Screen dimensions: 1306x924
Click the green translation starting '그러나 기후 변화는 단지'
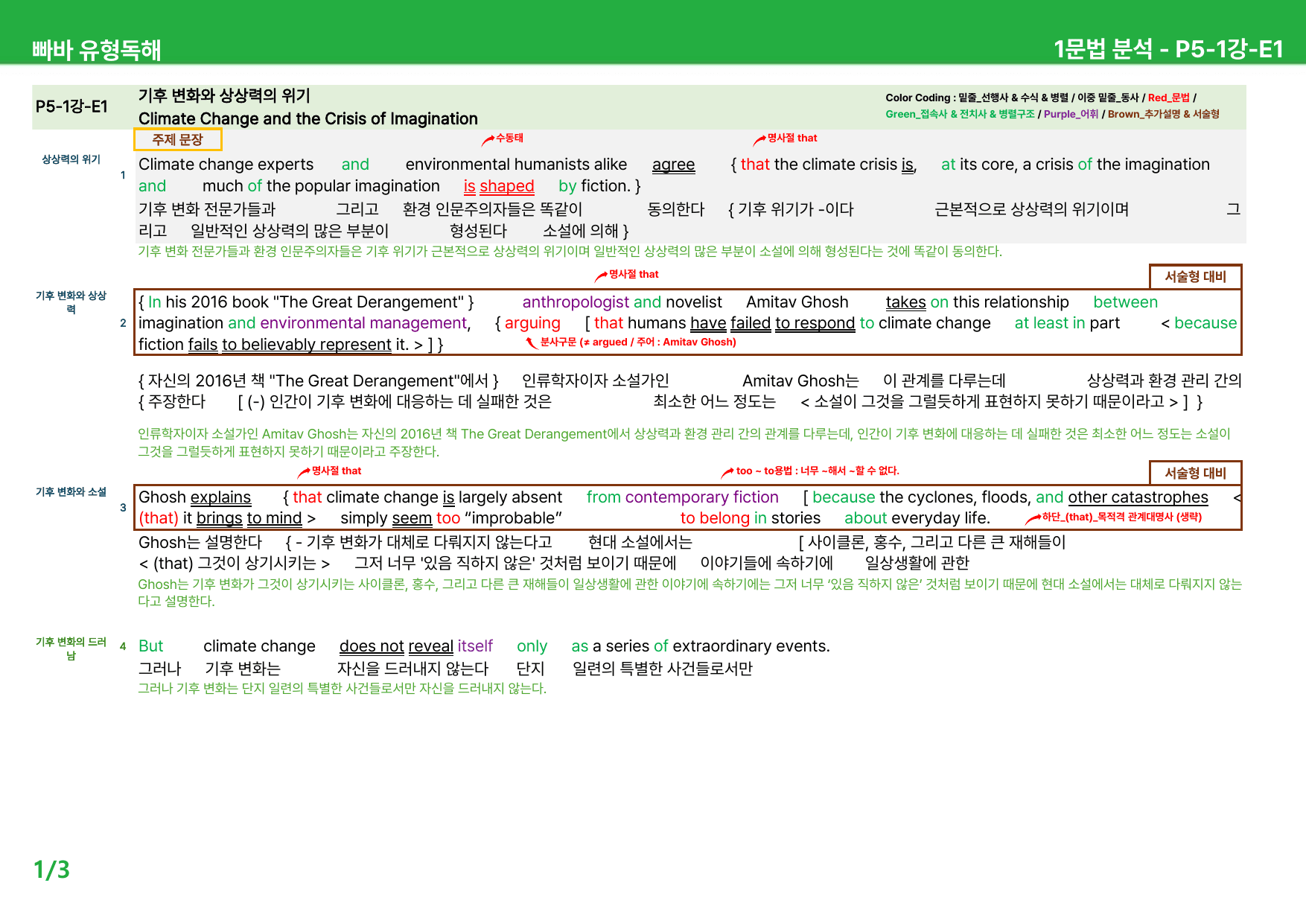pos(342,689)
